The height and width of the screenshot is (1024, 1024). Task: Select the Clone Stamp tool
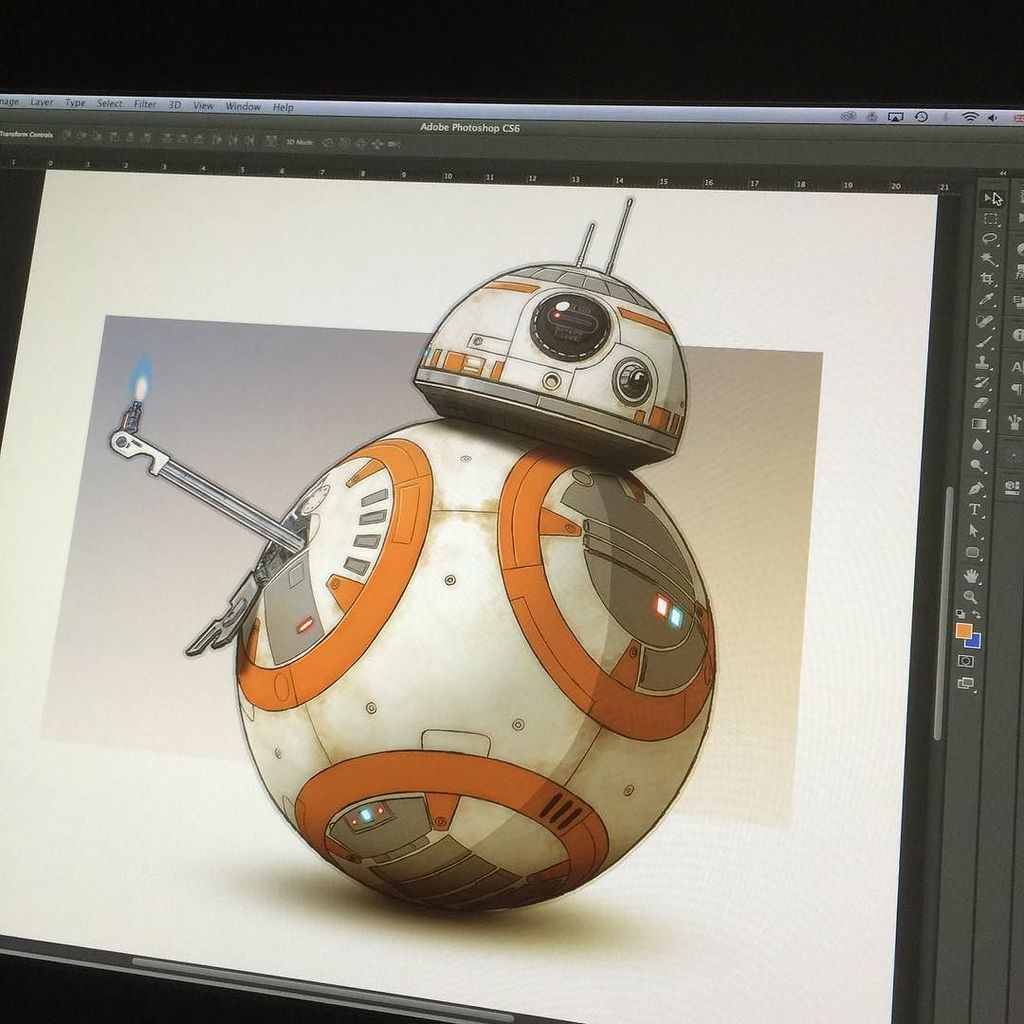click(x=982, y=362)
